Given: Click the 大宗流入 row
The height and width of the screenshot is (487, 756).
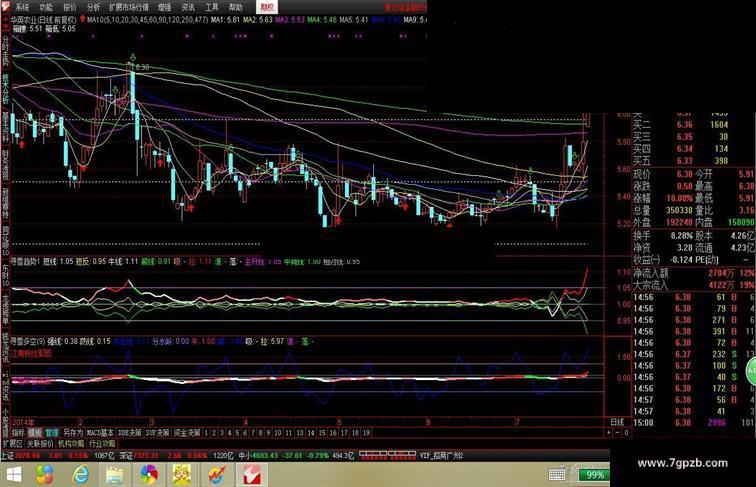Looking at the screenshot, I should (x=693, y=285).
